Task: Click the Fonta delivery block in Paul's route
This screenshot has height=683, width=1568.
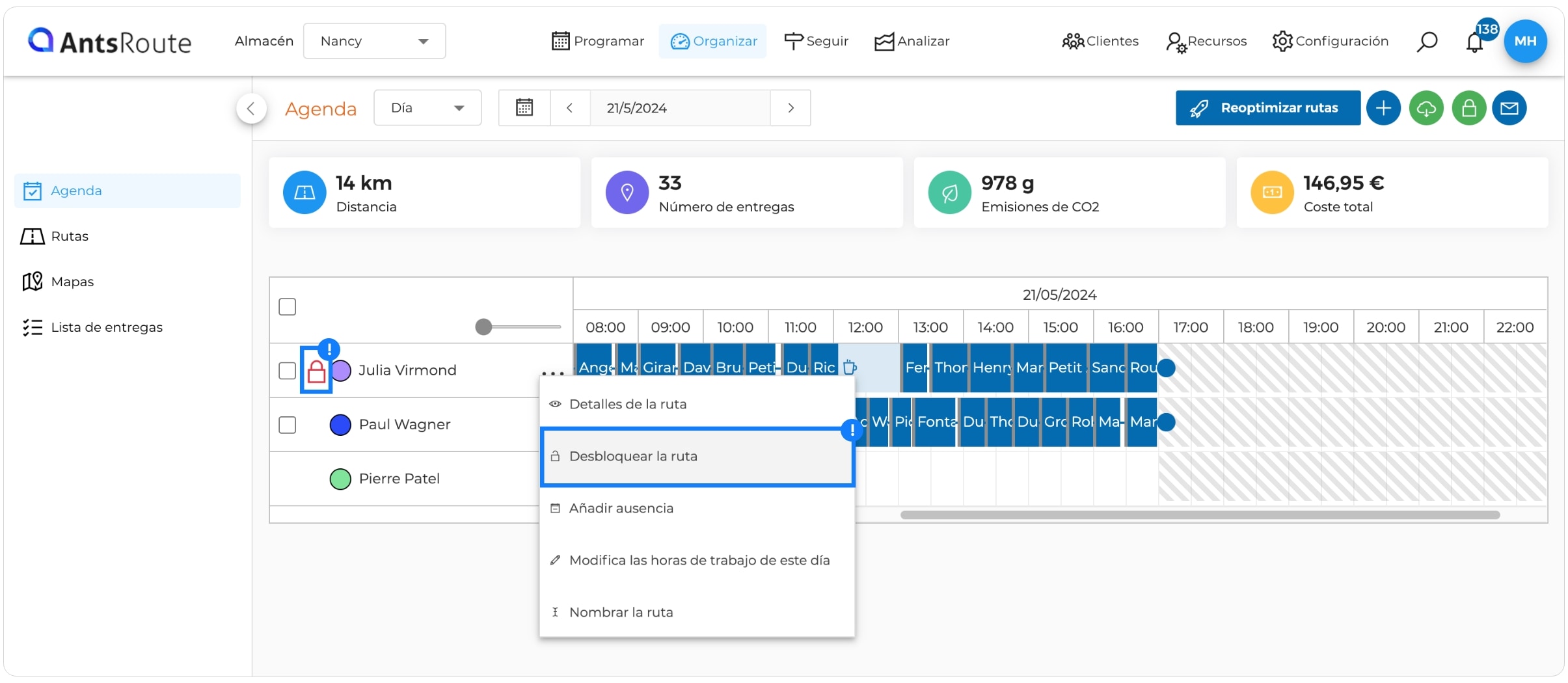Action: [x=936, y=422]
